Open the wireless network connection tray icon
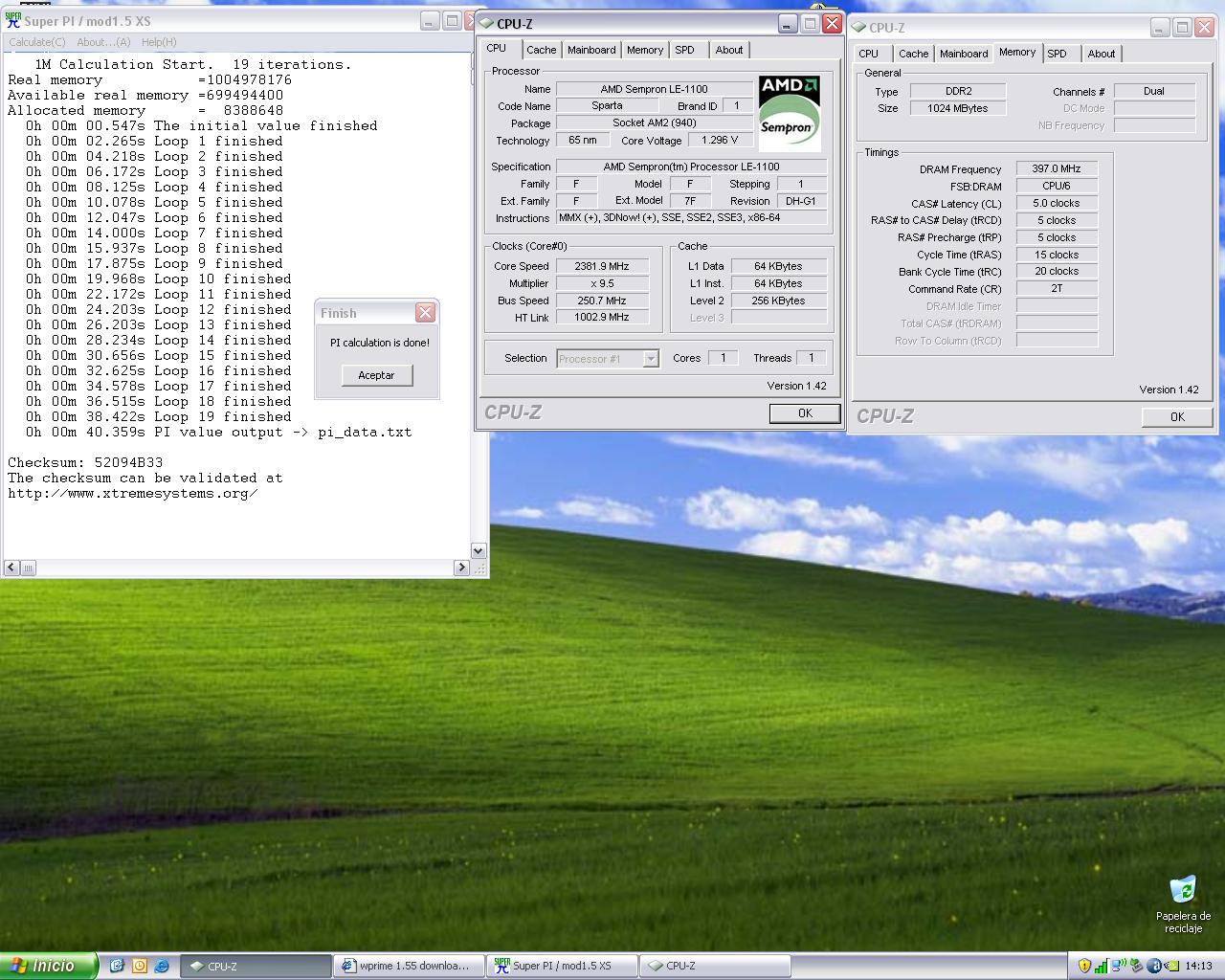Screen dimensions: 1225x980 (x=1119, y=965)
